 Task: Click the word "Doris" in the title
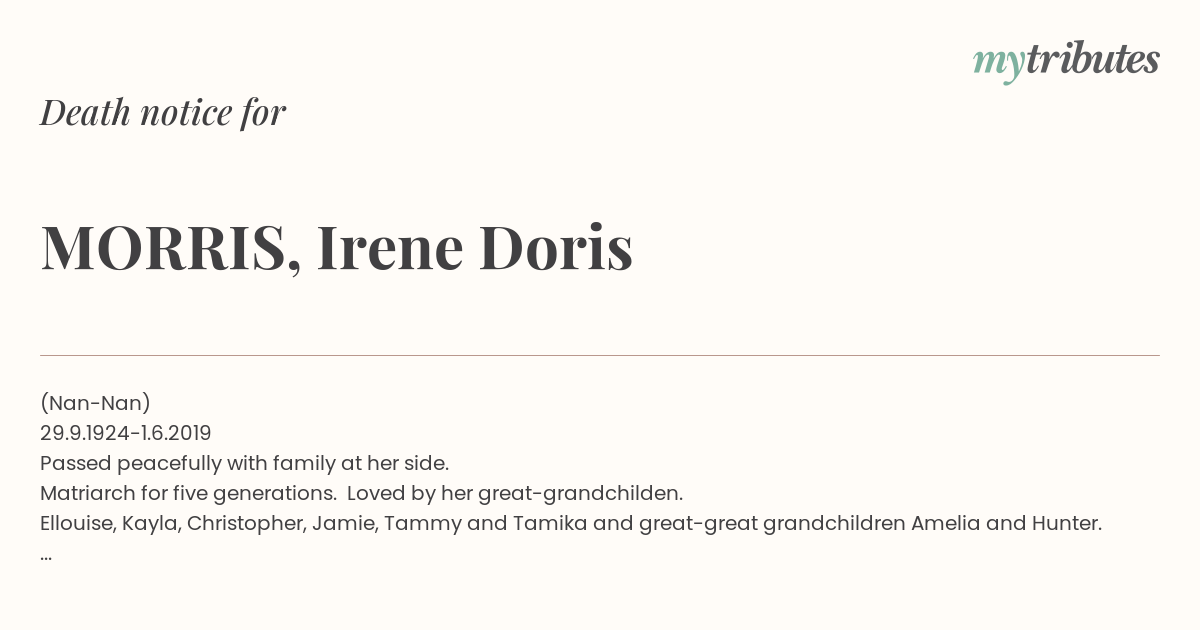pyautogui.click(x=556, y=247)
